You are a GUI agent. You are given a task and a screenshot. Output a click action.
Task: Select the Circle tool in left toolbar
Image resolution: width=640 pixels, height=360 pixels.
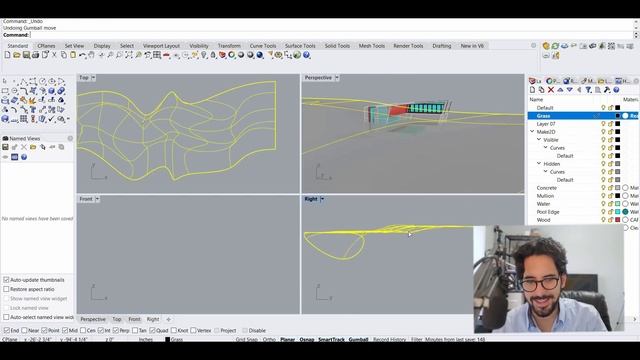coord(42,81)
